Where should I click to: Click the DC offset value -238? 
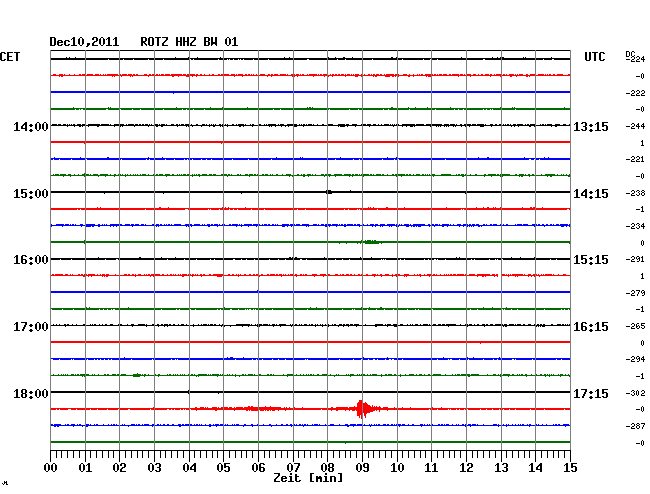tap(635, 193)
